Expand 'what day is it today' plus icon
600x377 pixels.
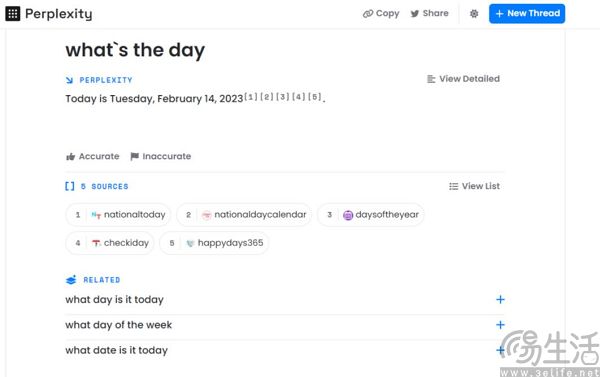(500, 299)
